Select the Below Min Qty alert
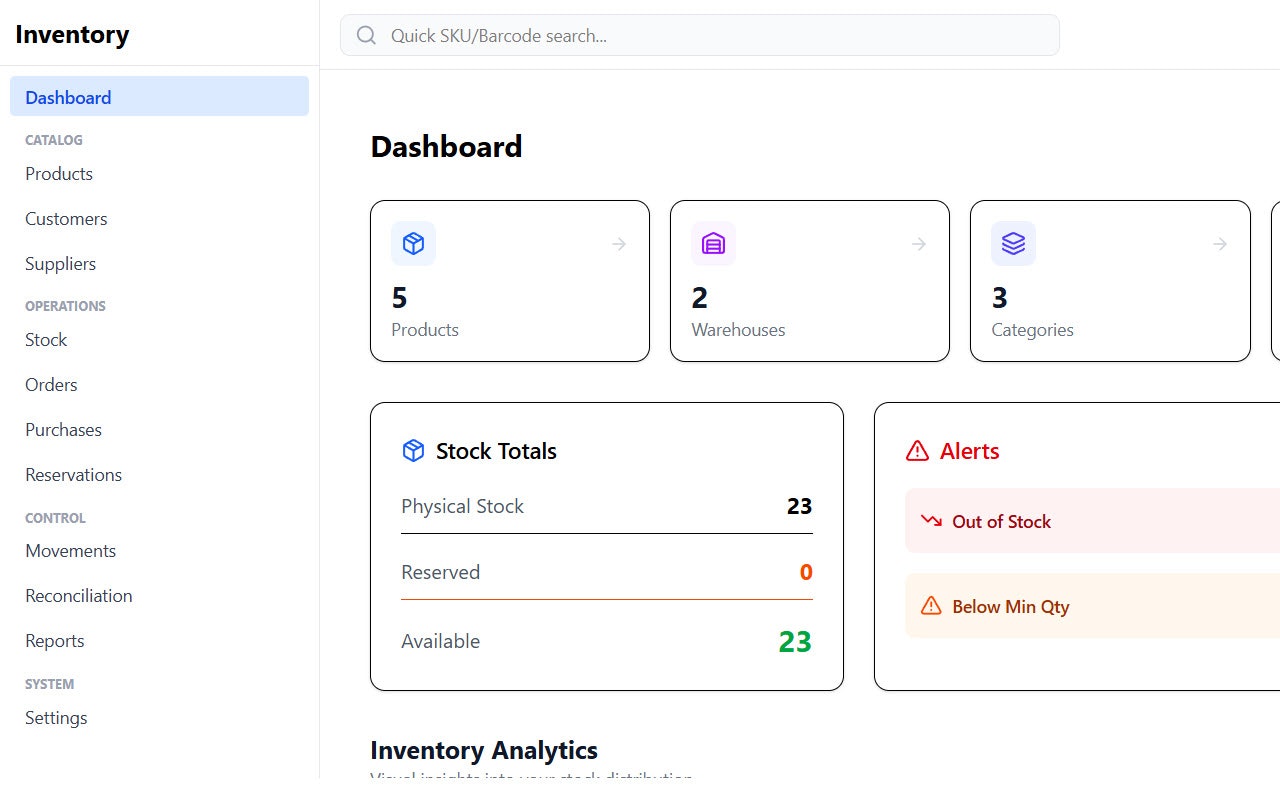The image size is (1280, 800). point(1092,606)
